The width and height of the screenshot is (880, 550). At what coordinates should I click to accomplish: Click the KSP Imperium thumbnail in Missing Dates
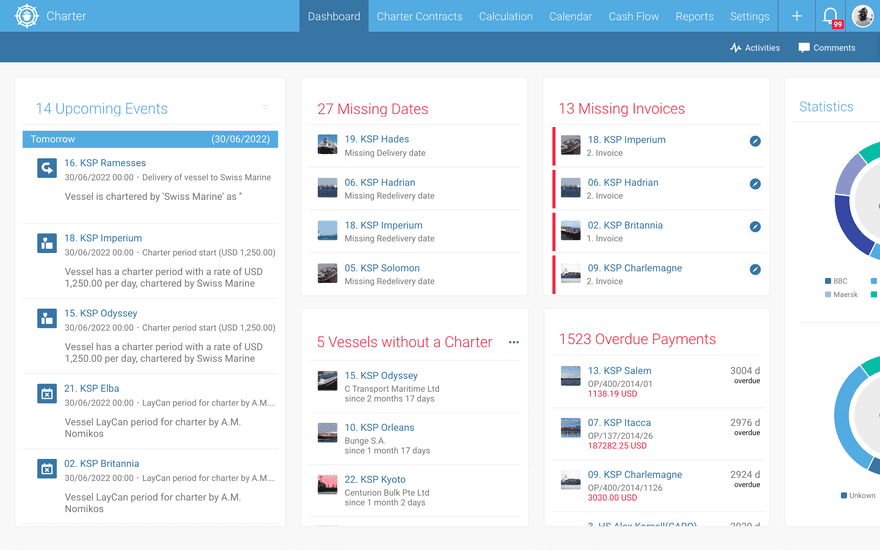[327, 230]
